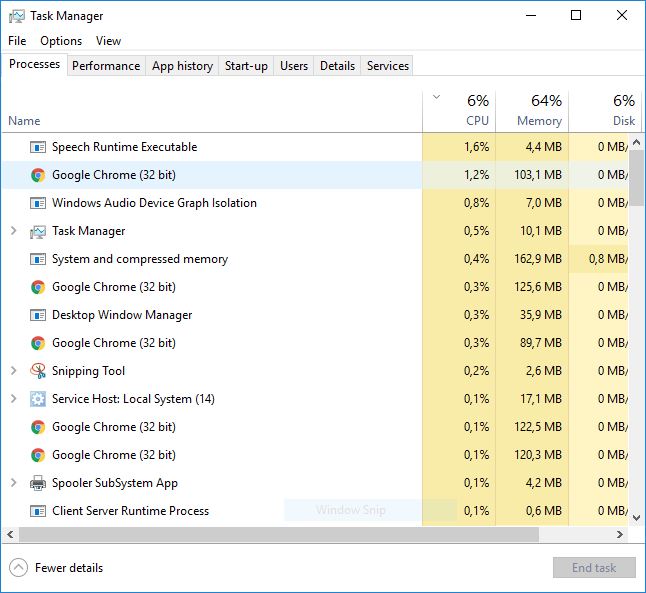Open the Options menu

(x=61, y=41)
